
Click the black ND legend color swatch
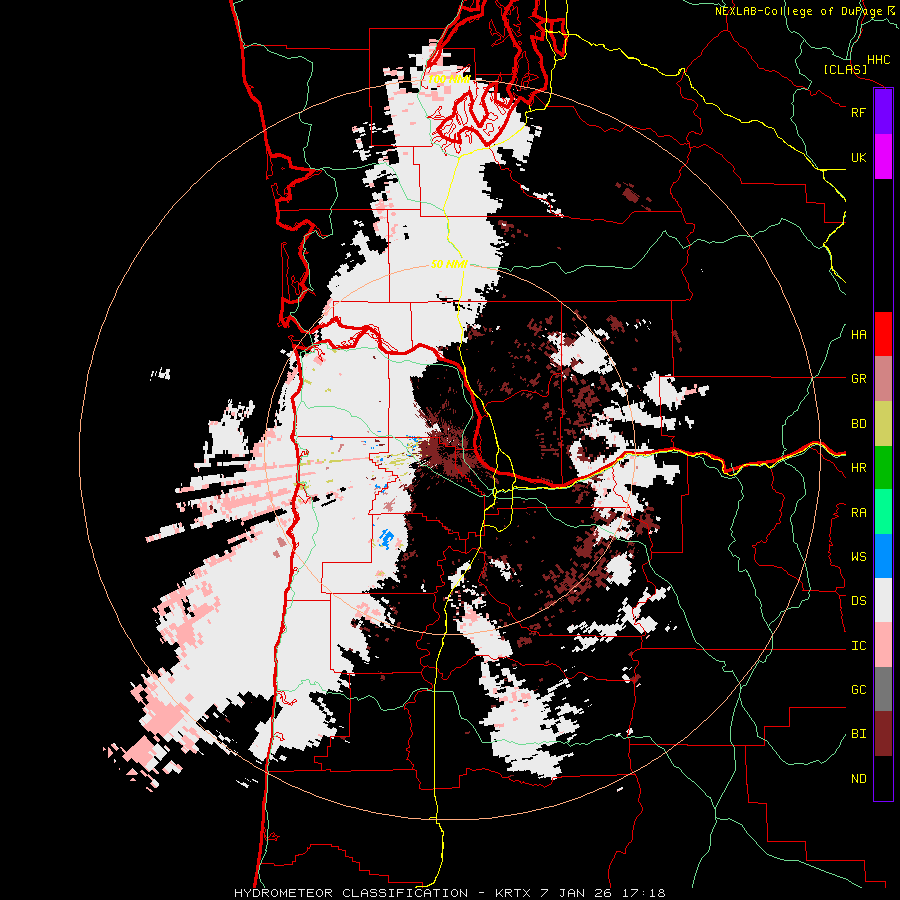[883, 778]
